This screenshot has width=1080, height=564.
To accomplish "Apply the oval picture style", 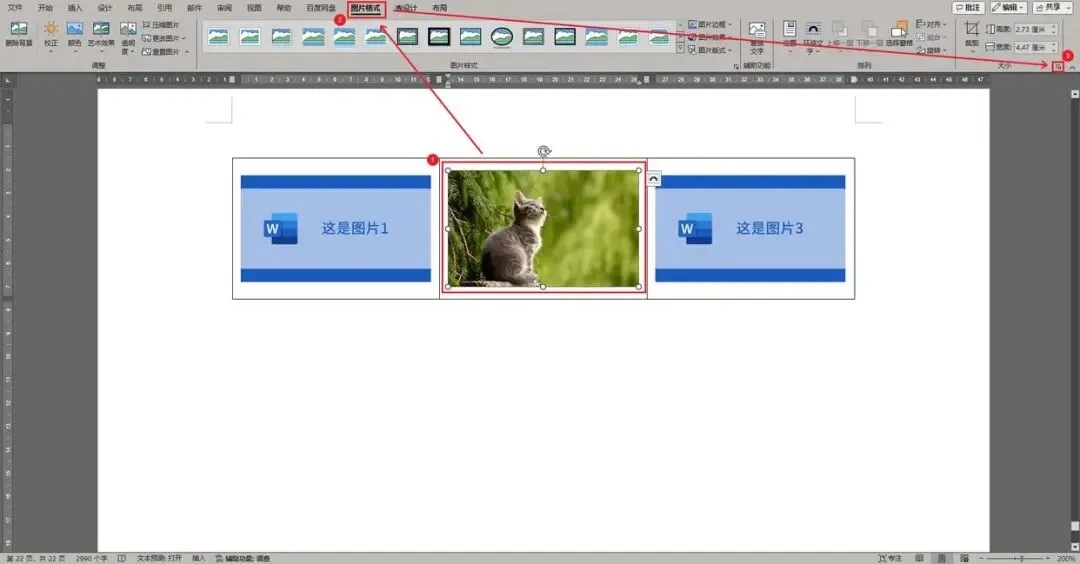I will [x=501, y=36].
